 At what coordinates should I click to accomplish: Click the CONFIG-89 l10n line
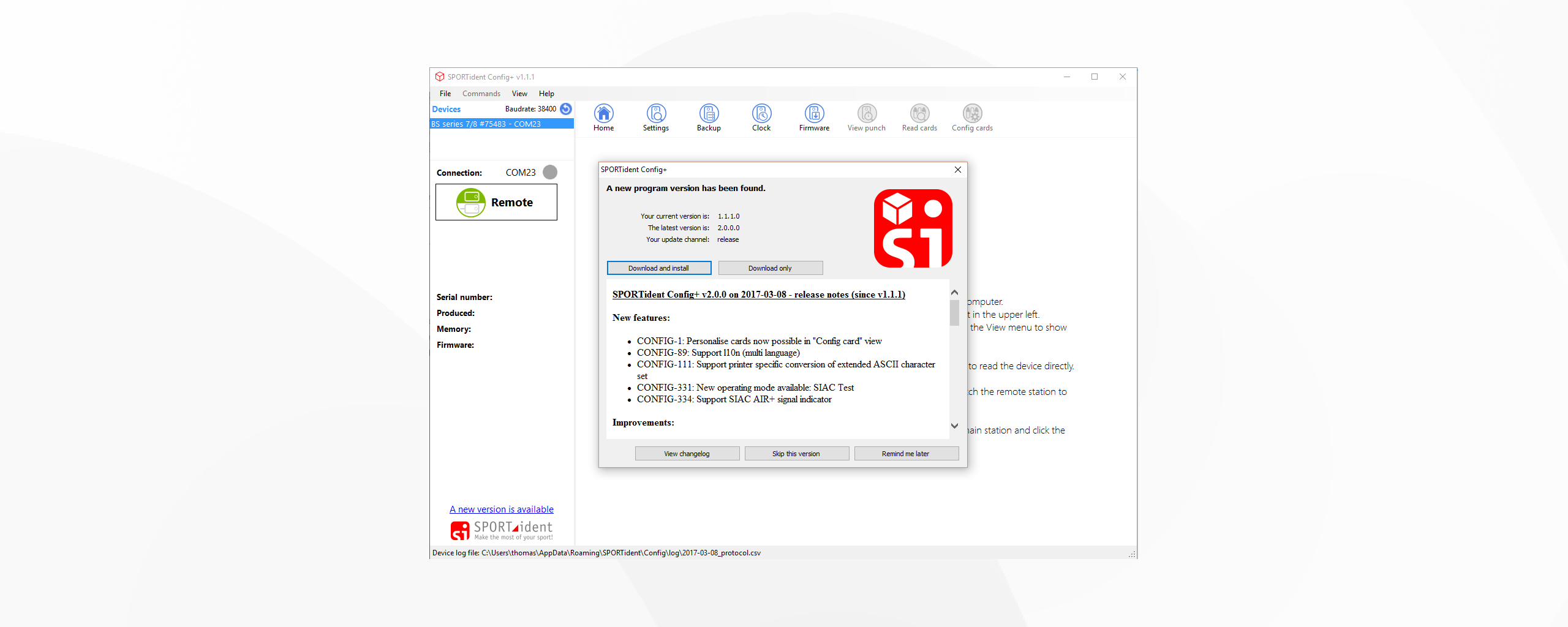click(718, 353)
